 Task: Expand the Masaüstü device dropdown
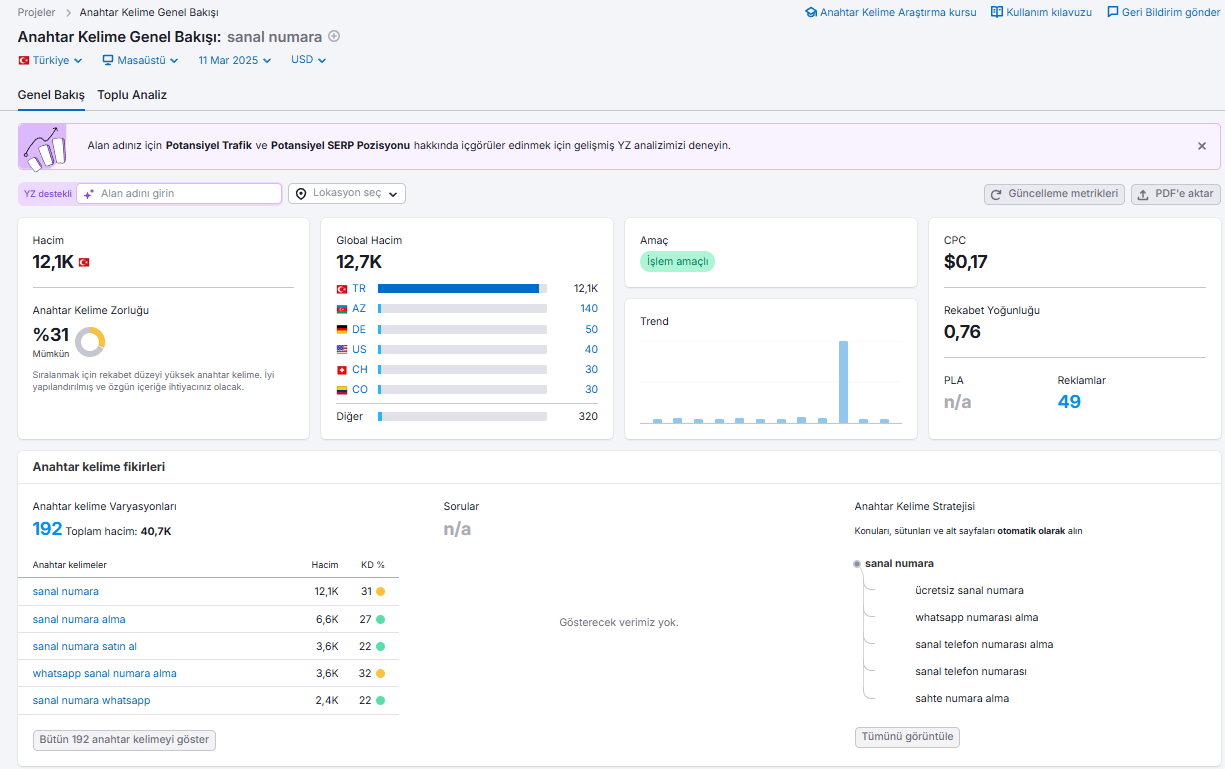tap(140, 60)
